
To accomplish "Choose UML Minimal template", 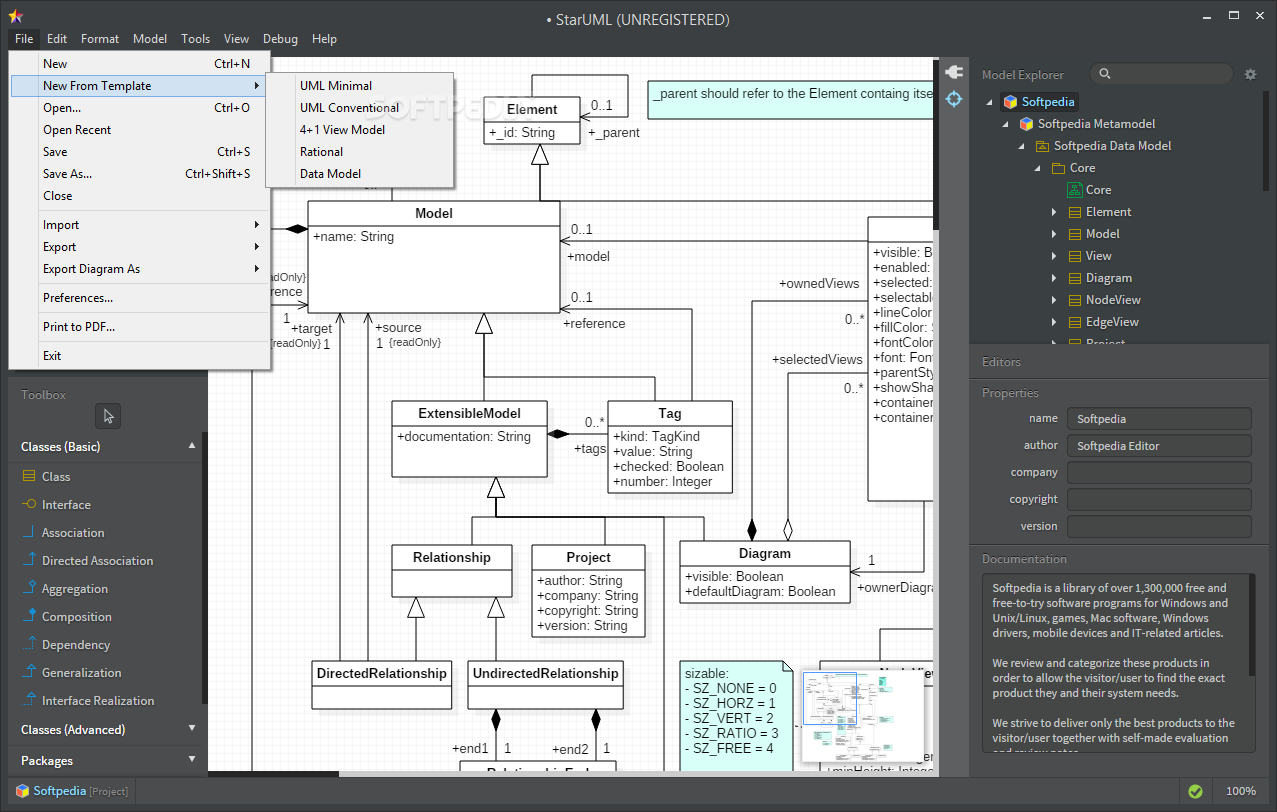I will pos(360,86).
